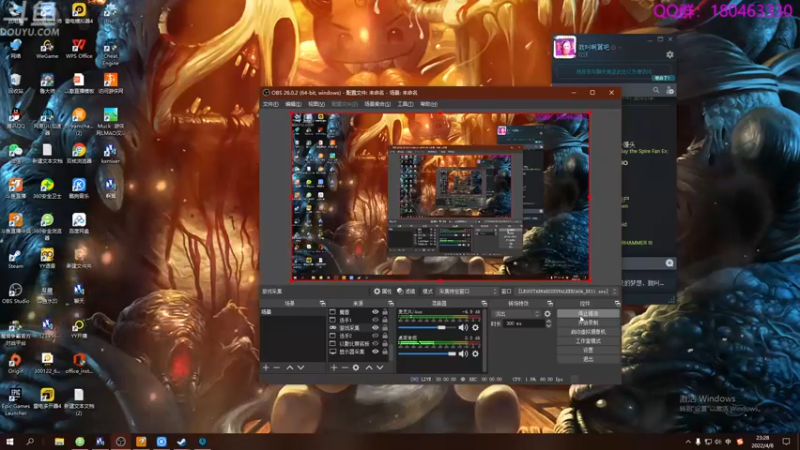Move the scene down with arrow icon
The height and width of the screenshot is (450, 800).
tap(301, 367)
